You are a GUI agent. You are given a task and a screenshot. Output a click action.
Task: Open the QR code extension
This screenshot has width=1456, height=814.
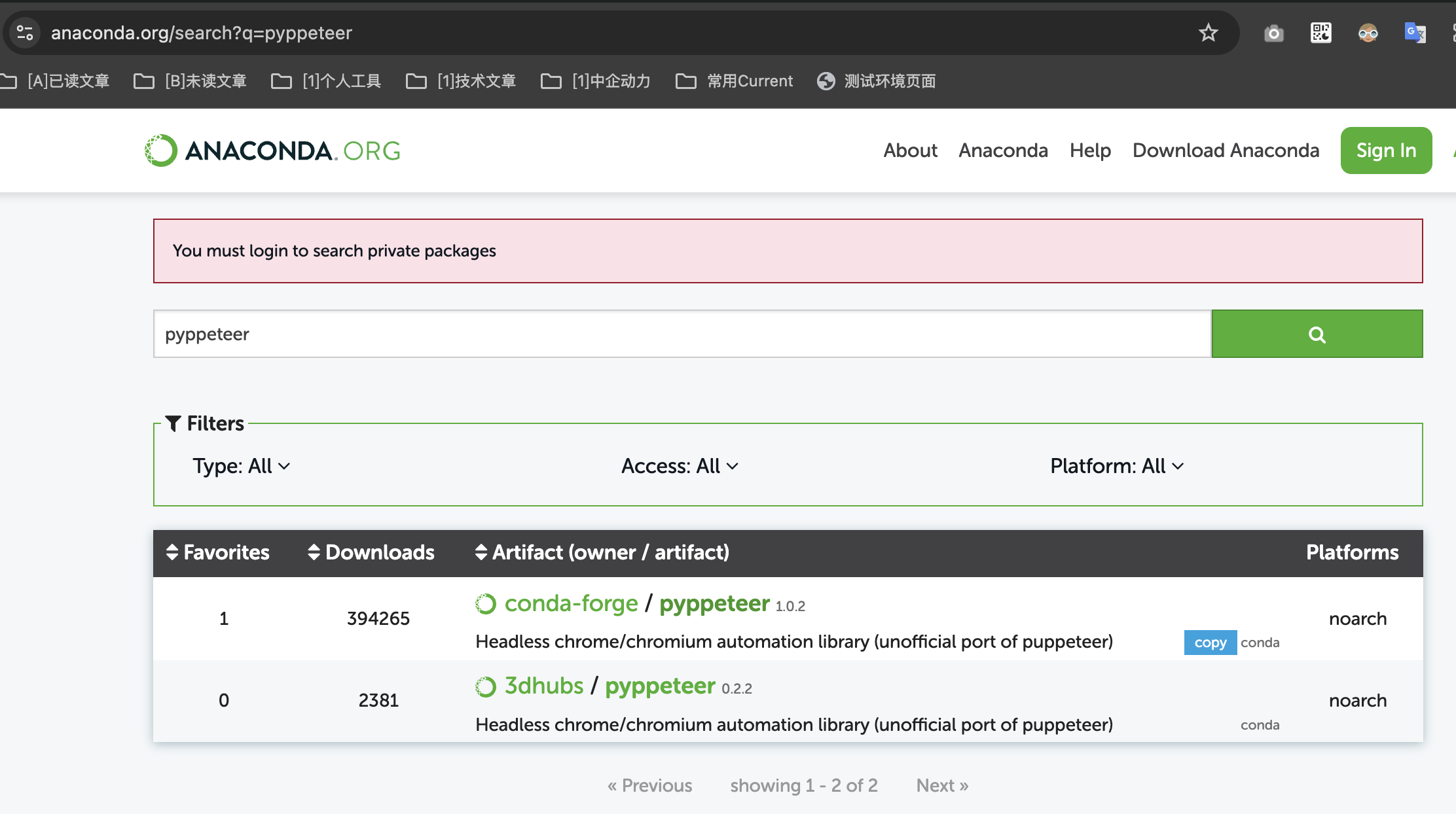click(x=1320, y=33)
